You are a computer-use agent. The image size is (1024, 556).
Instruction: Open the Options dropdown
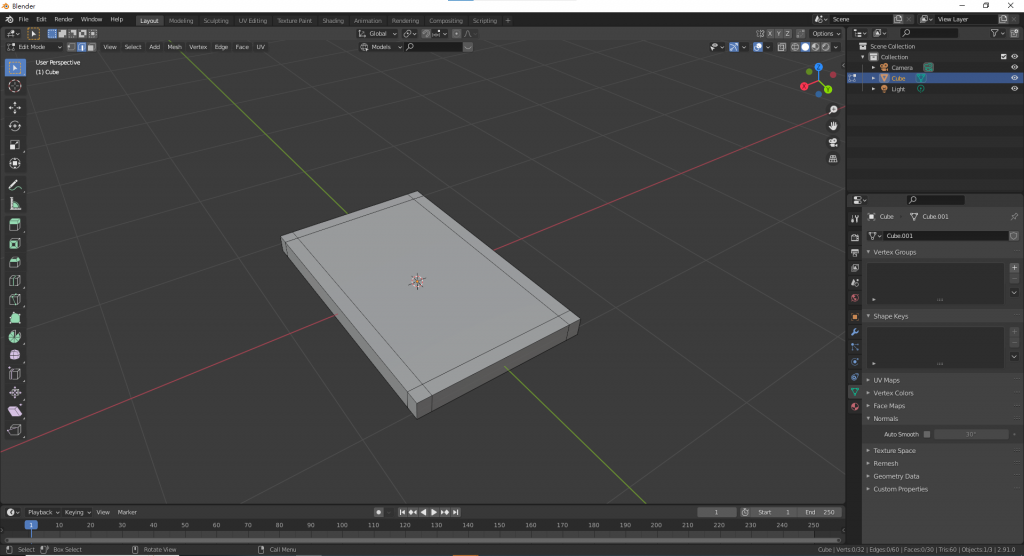click(x=826, y=33)
